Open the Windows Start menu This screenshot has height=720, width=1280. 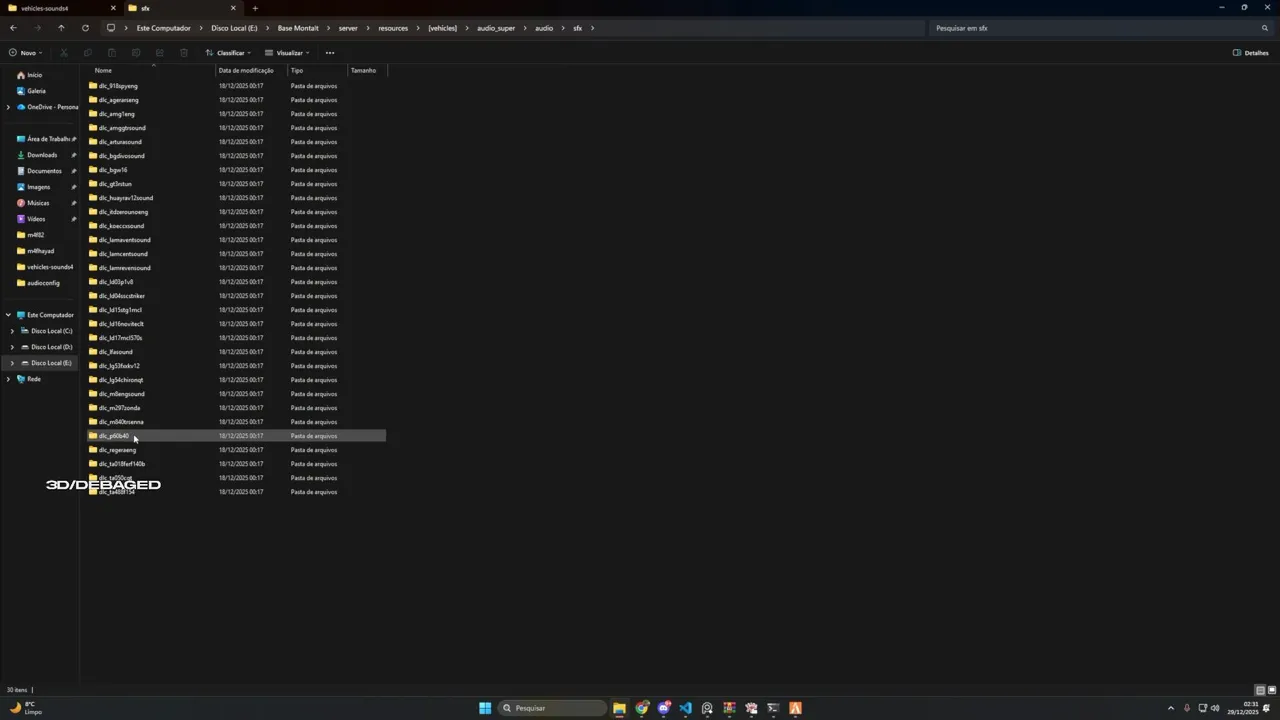coord(485,708)
